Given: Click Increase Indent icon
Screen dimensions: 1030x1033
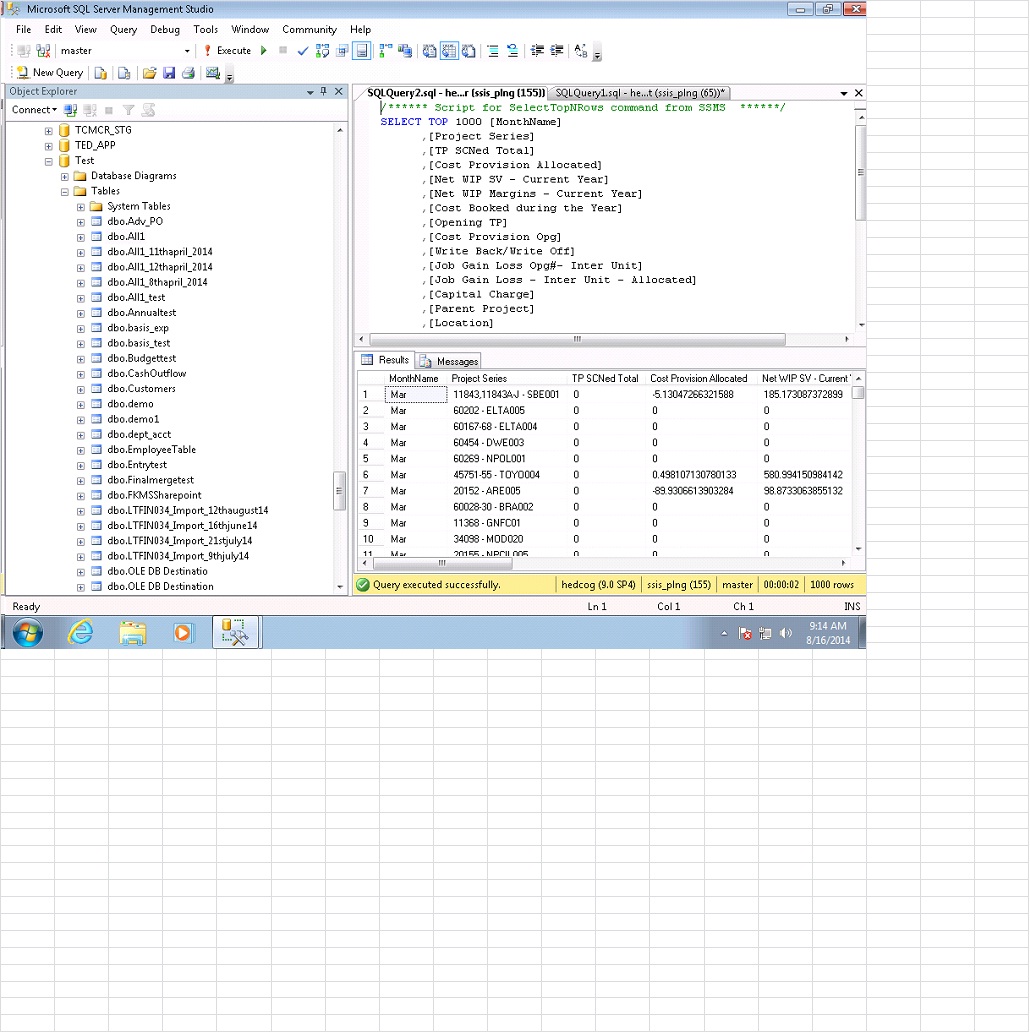Looking at the screenshot, I should click(x=557, y=51).
